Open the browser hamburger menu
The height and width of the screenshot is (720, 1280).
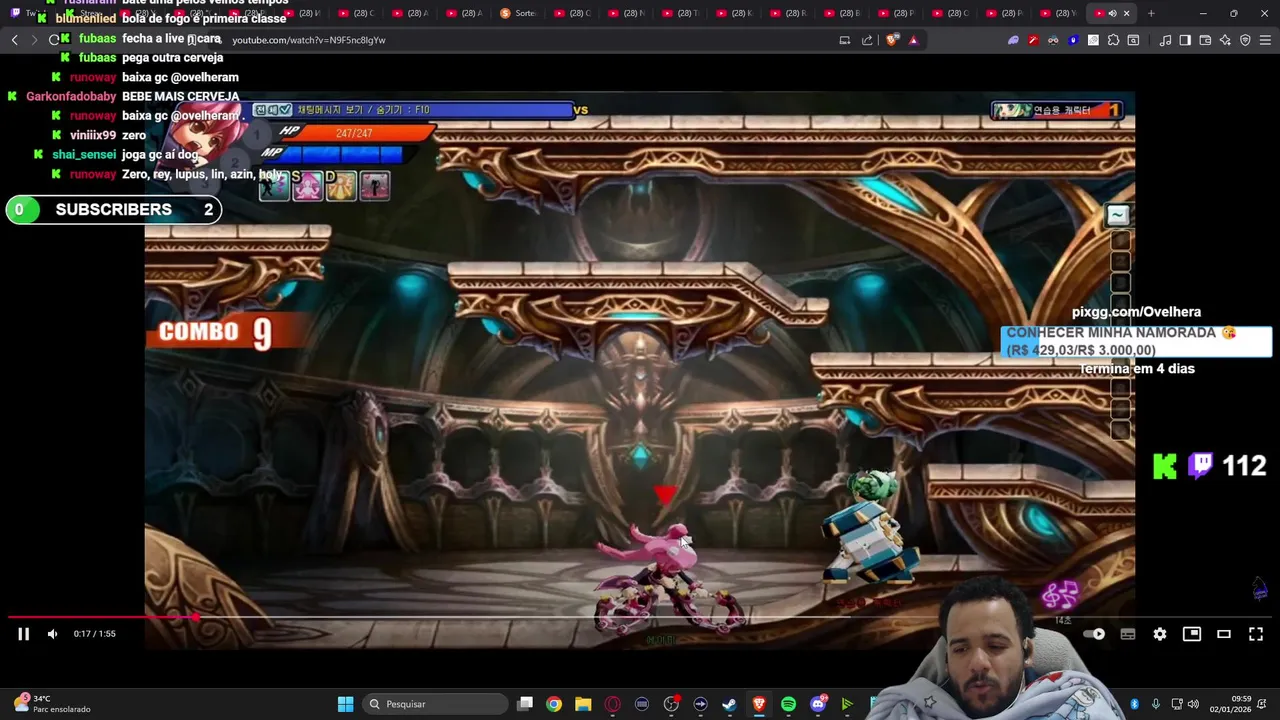click(1265, 40)
